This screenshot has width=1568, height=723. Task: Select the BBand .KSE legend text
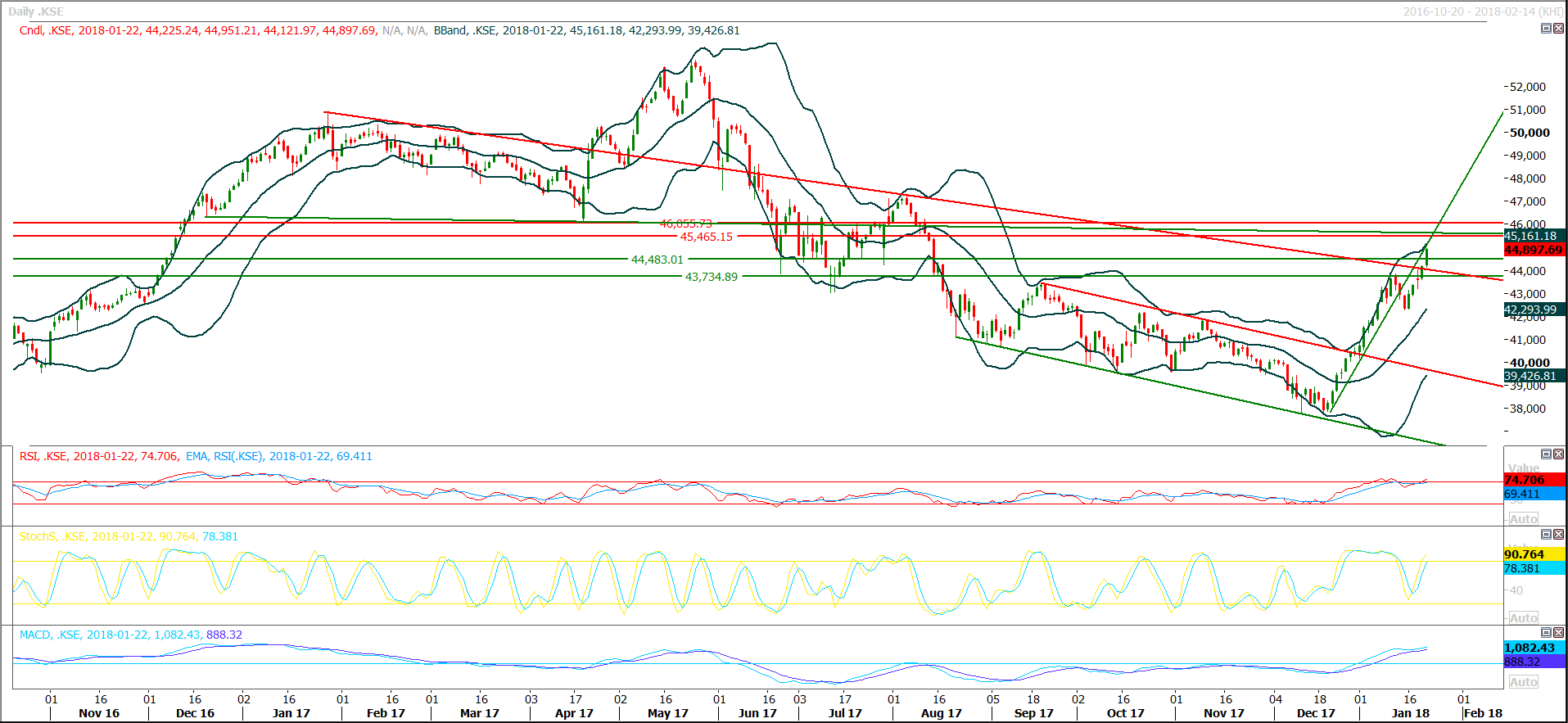tap(586, 30)
